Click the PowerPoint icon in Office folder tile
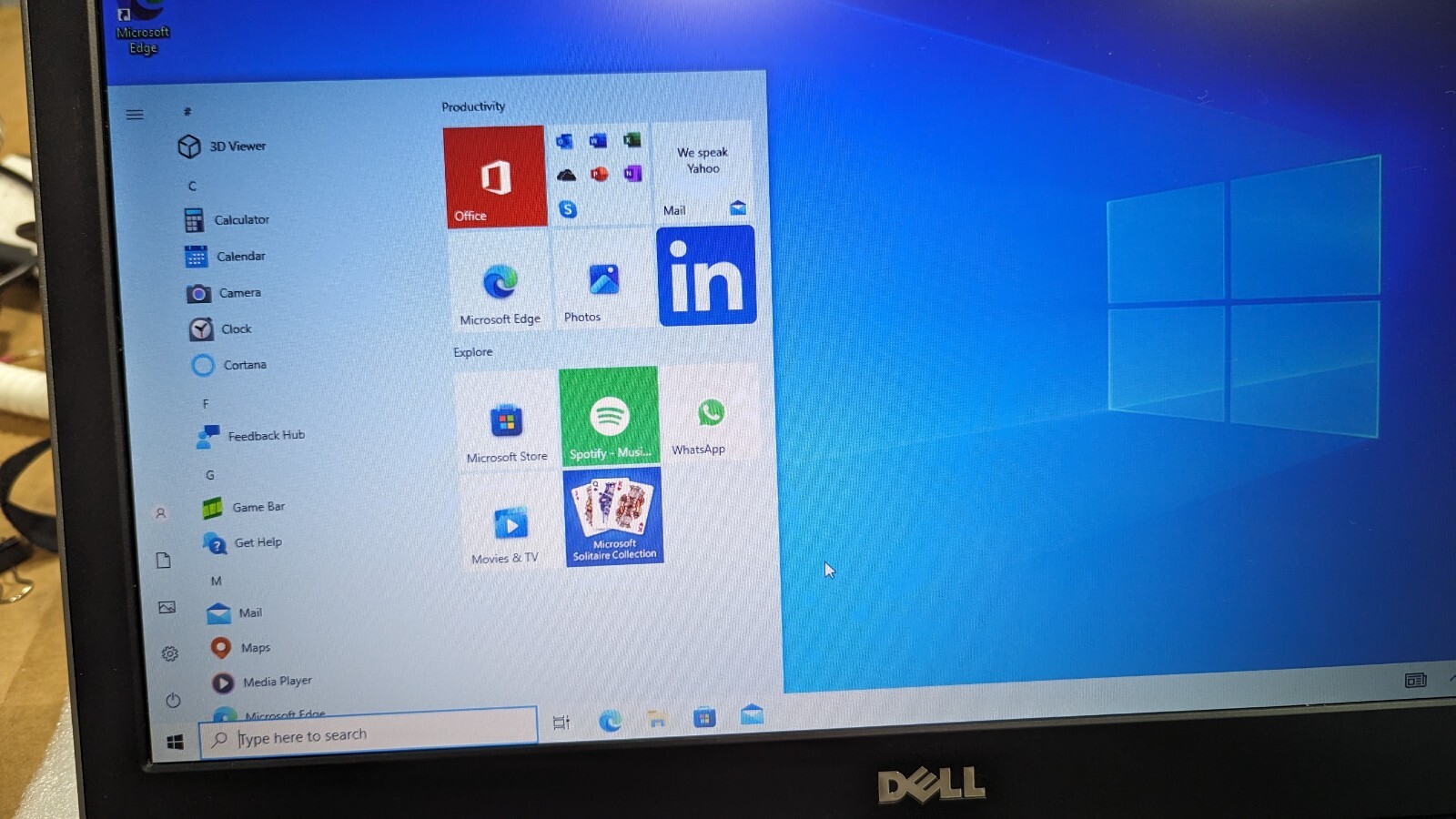The height and width of the screenshot is (819, 1456). pyautogui.click(x=599, y=174)
